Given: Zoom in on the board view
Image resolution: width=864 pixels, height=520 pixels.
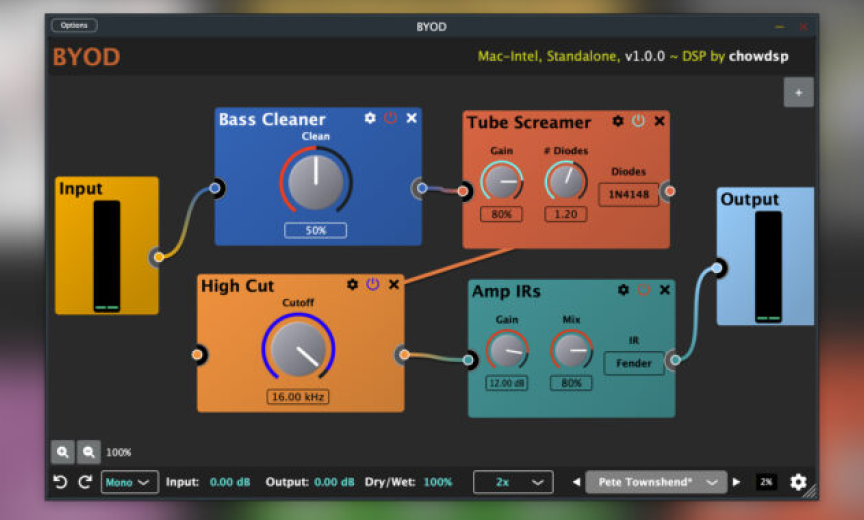Looking at the screenshot, I should tap(64, 452).
